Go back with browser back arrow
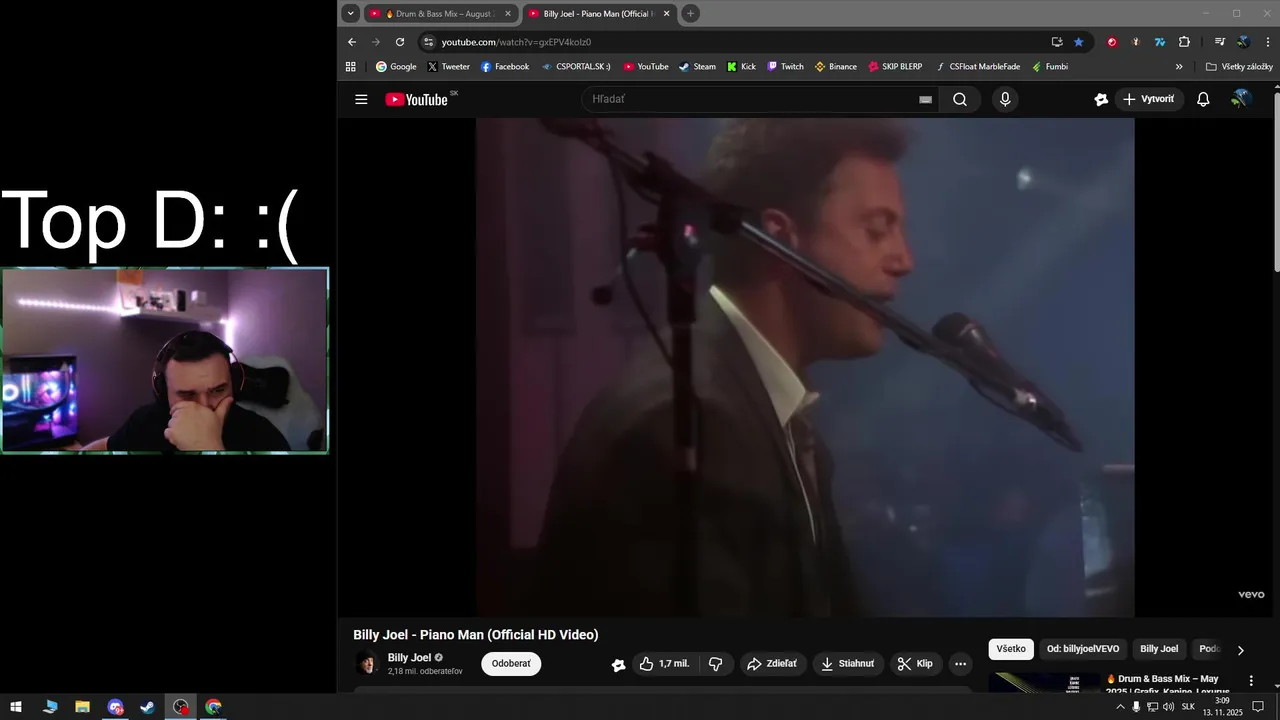Image resolution: width=1280 pixels, height=720 pixels. click(351, 42)
